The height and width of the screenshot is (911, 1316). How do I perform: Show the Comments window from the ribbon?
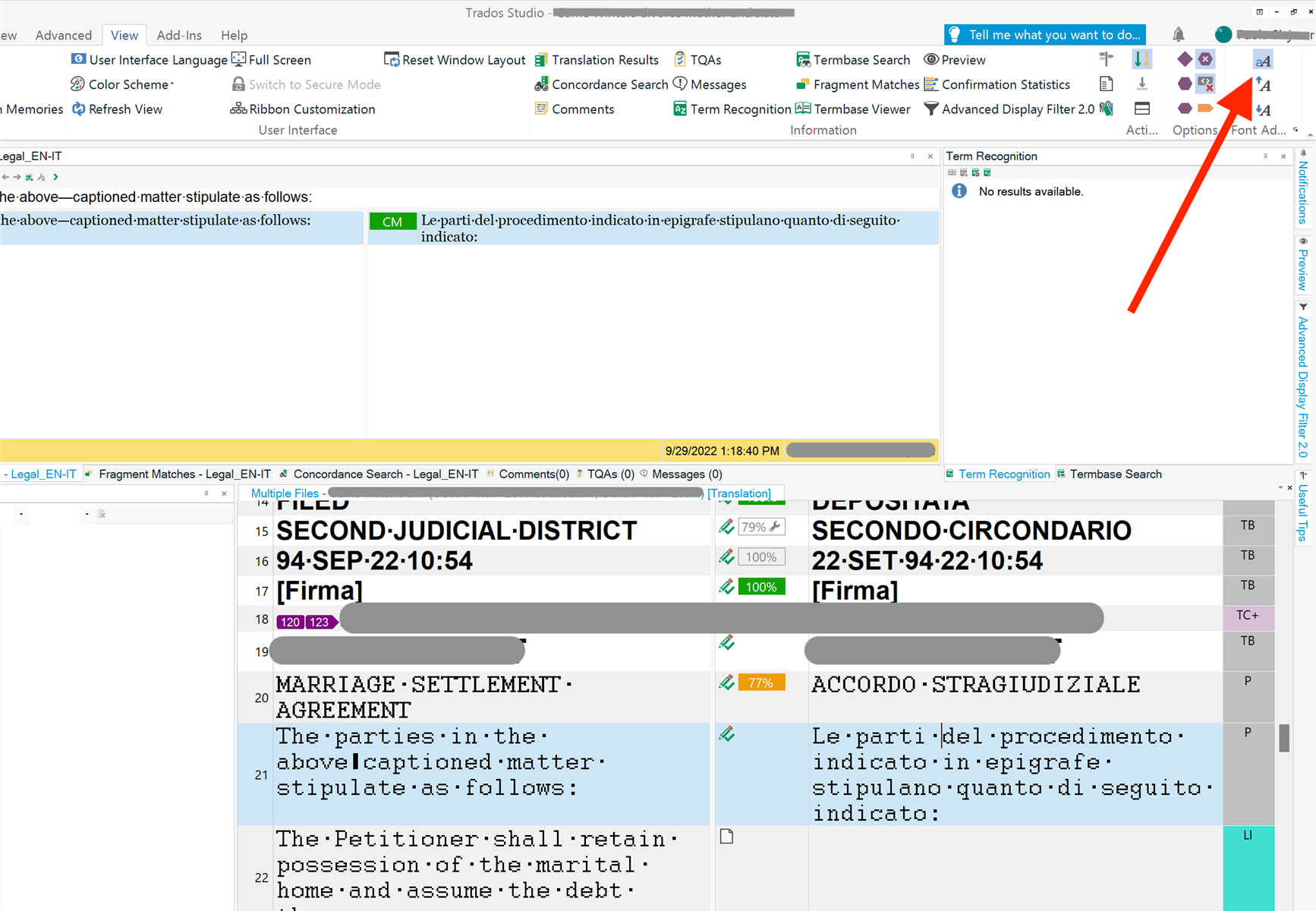pyautogui.click(x=575, y=109)
